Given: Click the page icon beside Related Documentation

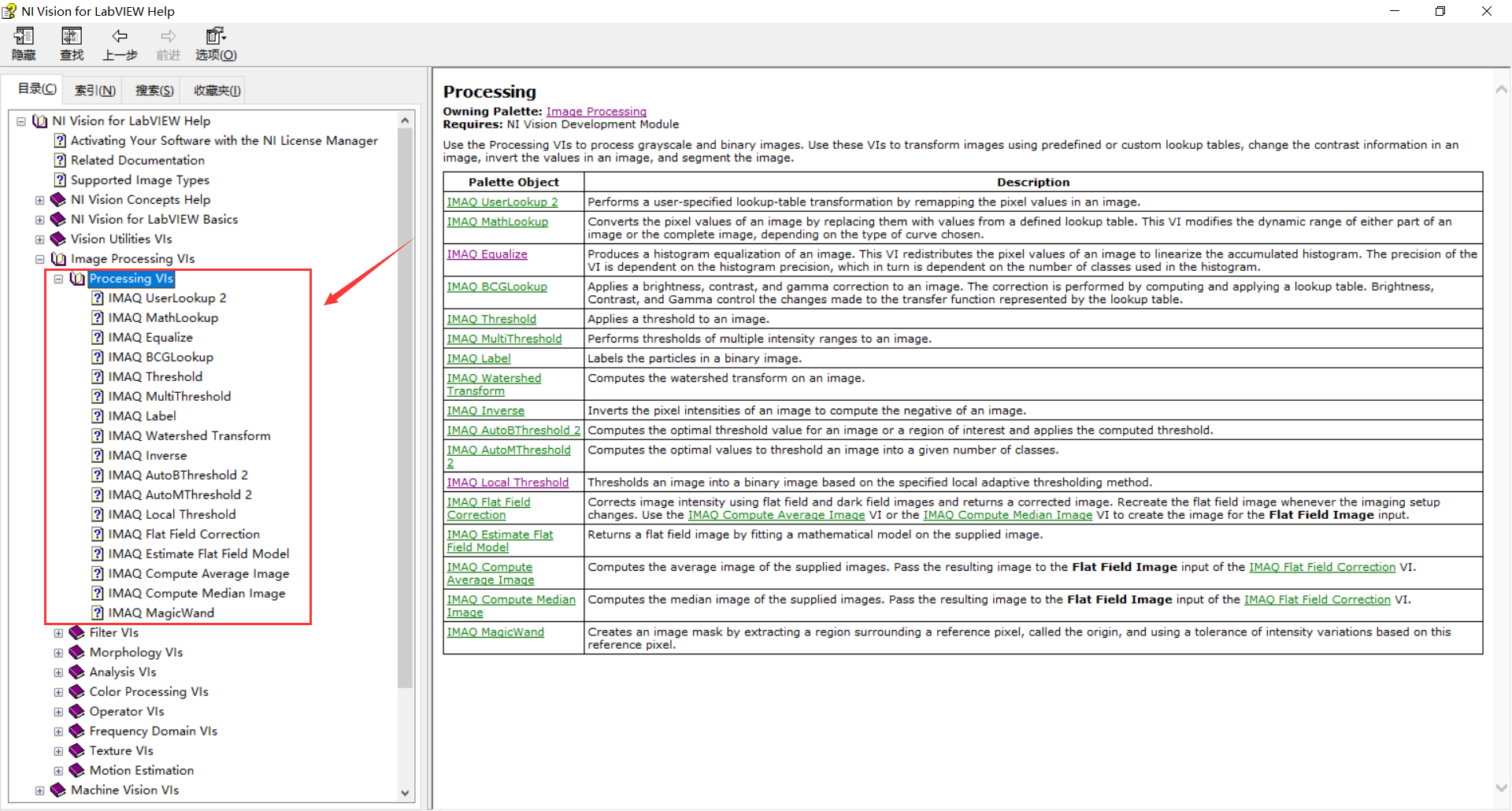Looking at the screenshot, I should click(x=60, y=161).
